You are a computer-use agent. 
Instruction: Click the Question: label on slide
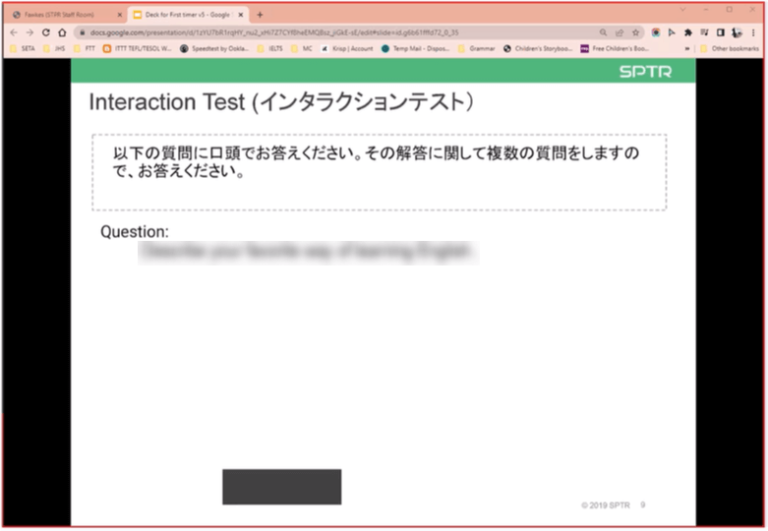[x=134, y=231]
